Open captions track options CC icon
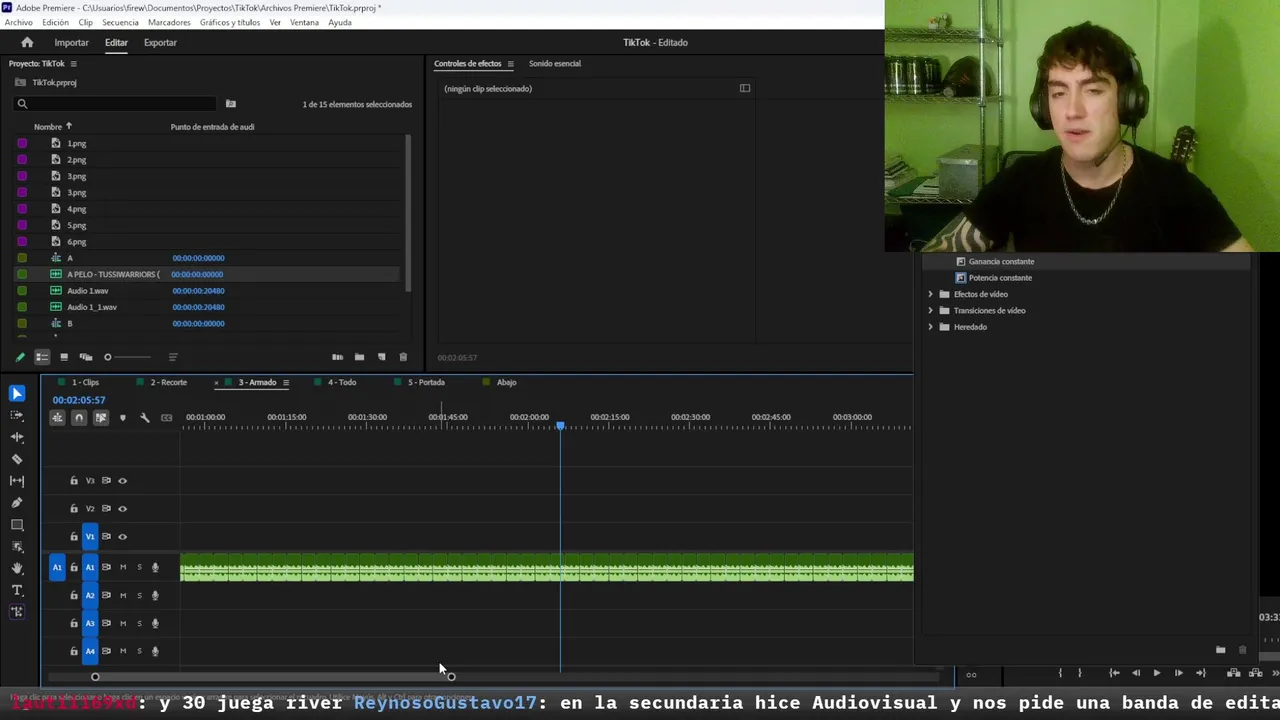Screen dimensions: 1280x720 (167, 417)
